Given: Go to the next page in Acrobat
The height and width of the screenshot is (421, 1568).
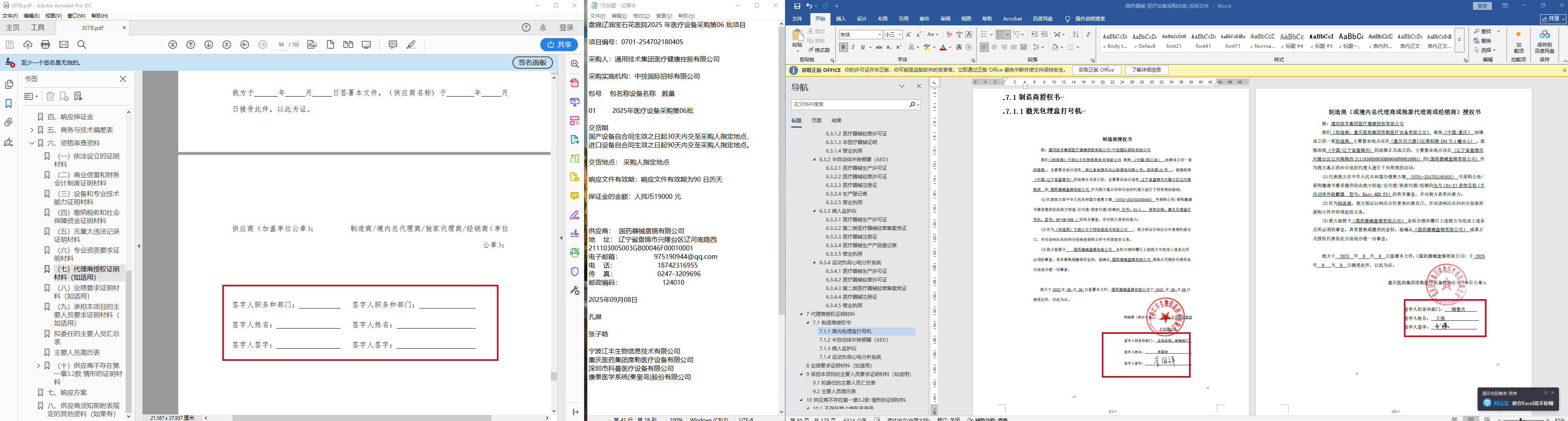Looking at the screenshot, I should point(209,45).
